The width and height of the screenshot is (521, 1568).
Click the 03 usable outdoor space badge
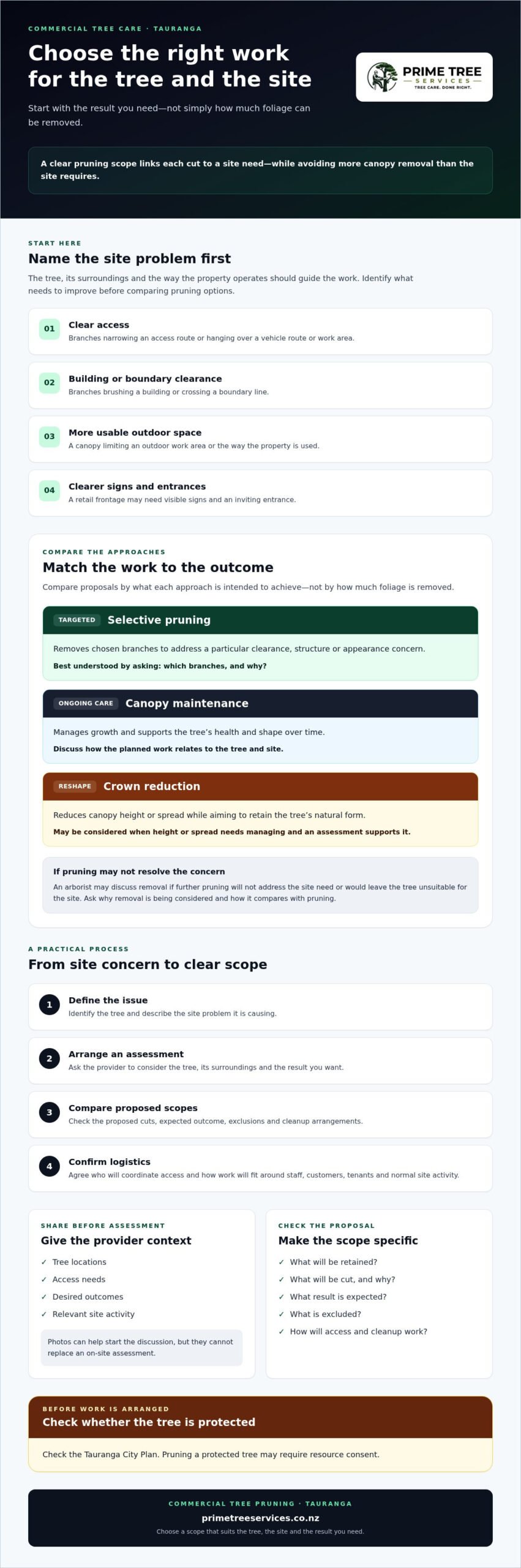pos(50,437)
